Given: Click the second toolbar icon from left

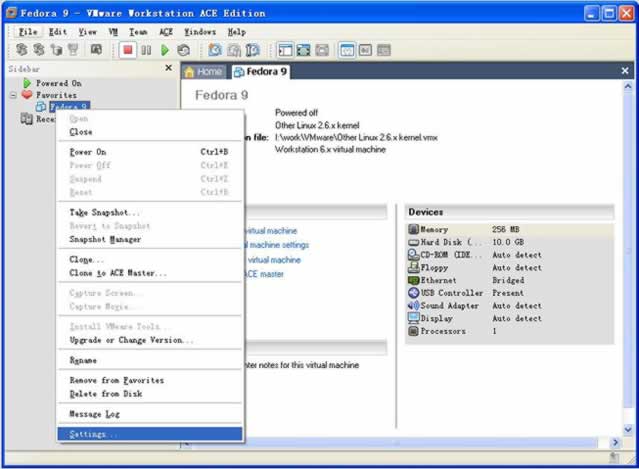Looking at the screenshot, I should click(x=39, y=50).
